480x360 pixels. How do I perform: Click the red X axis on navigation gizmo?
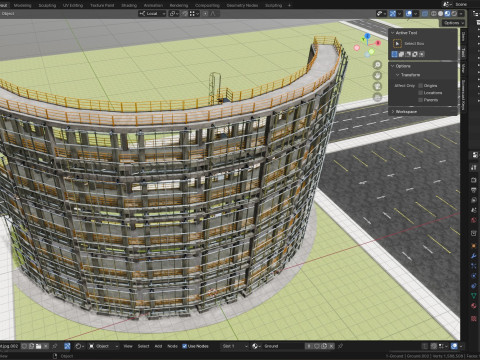(x=378, y=43)
